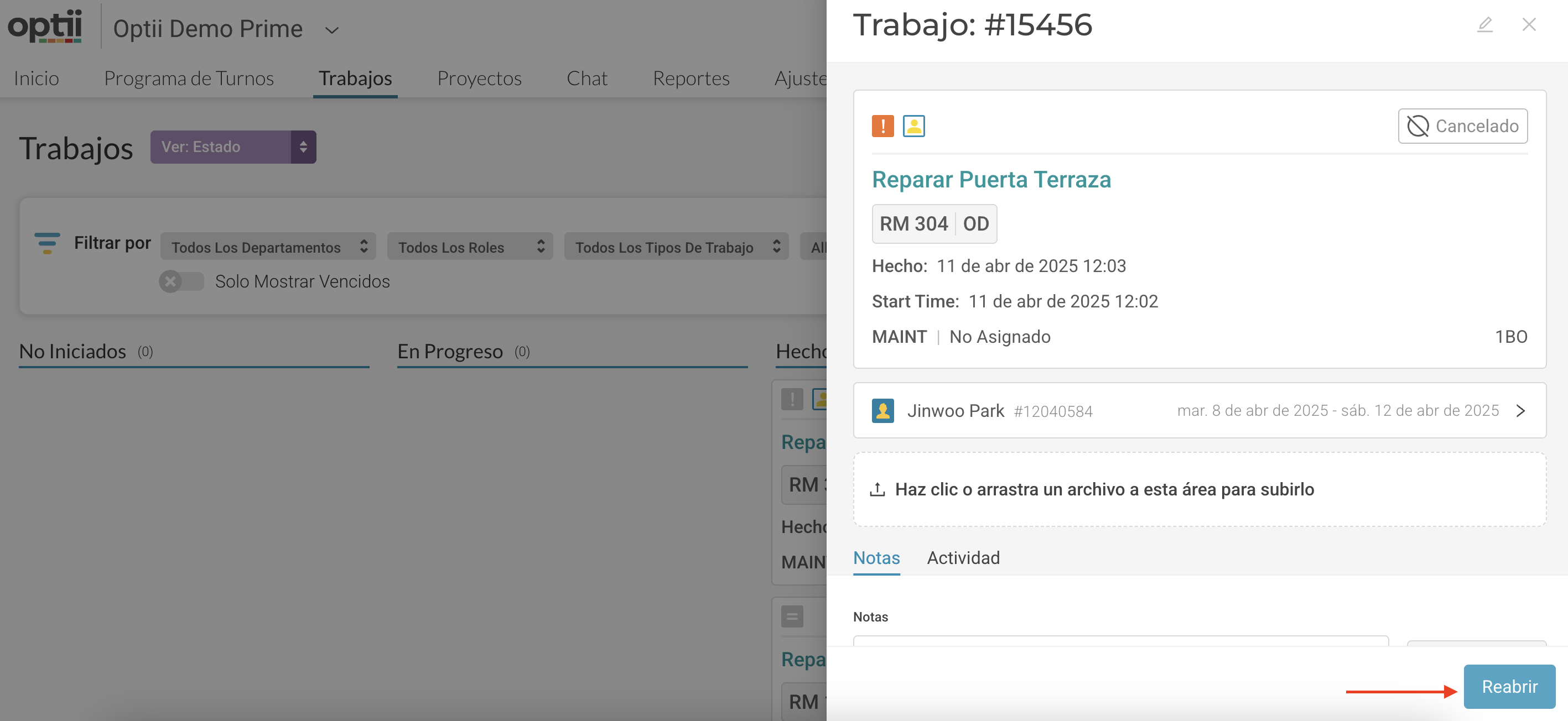Viewport: 1568px width, 721px height.
Task: Click the No Asignado assignee text
Action: pyautogui.click(x=999, y=337)
